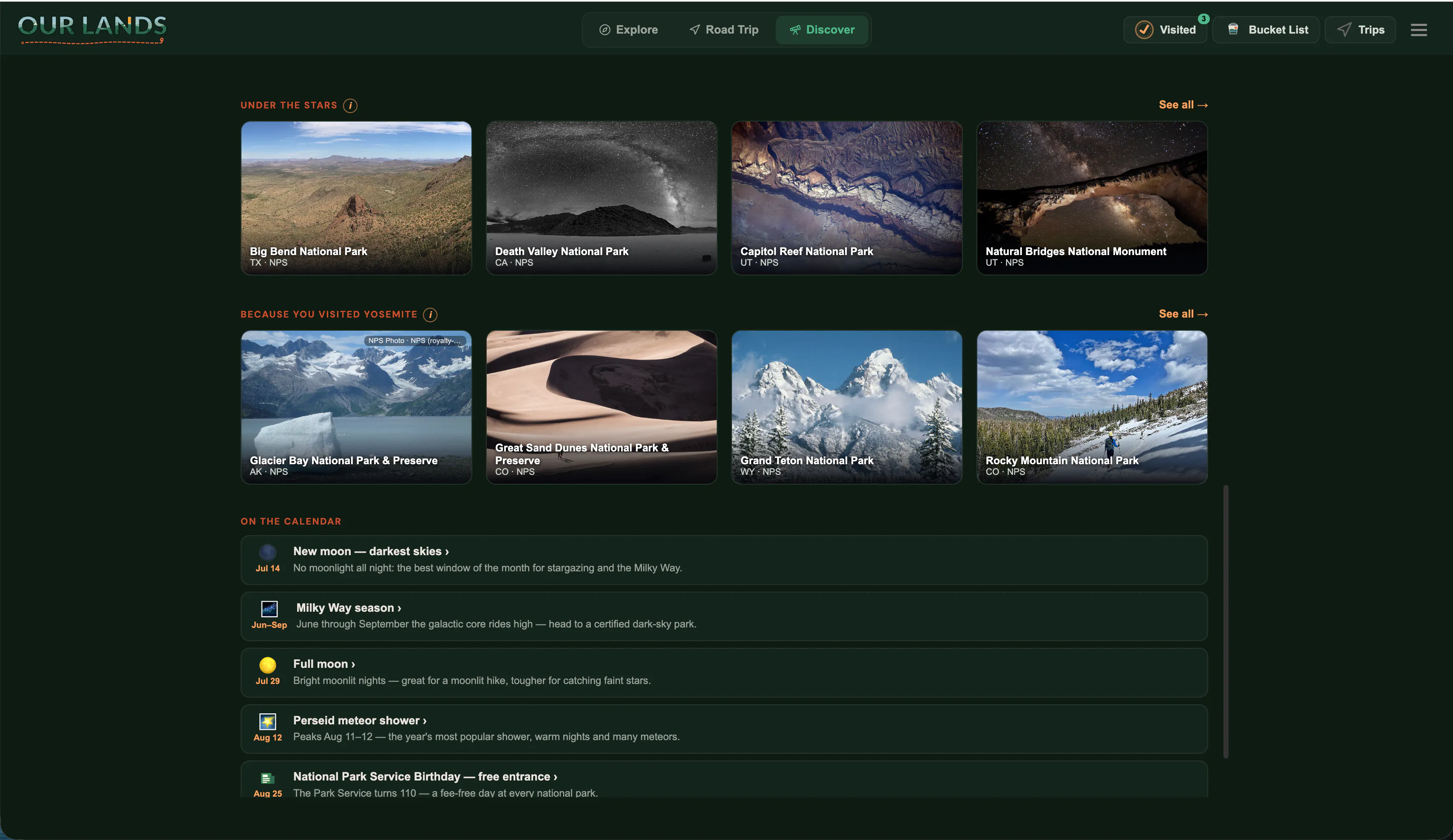Open Grand Teton National Park card

(846, 407)
